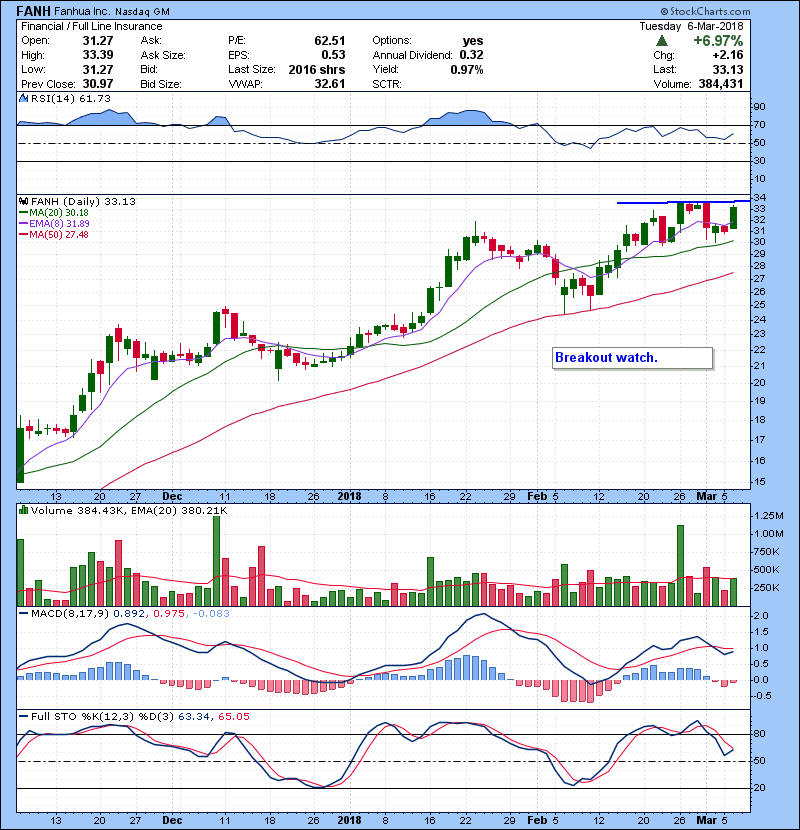This screenshot has width=800, height=830.
Task: Select the MACD value 0.892
Action: (x=129, y=614)
